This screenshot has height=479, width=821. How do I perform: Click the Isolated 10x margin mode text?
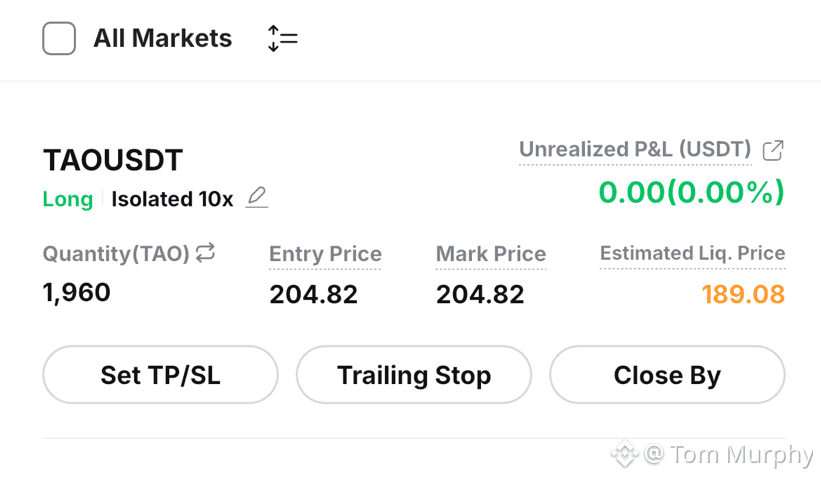click(x=172, y=199)
